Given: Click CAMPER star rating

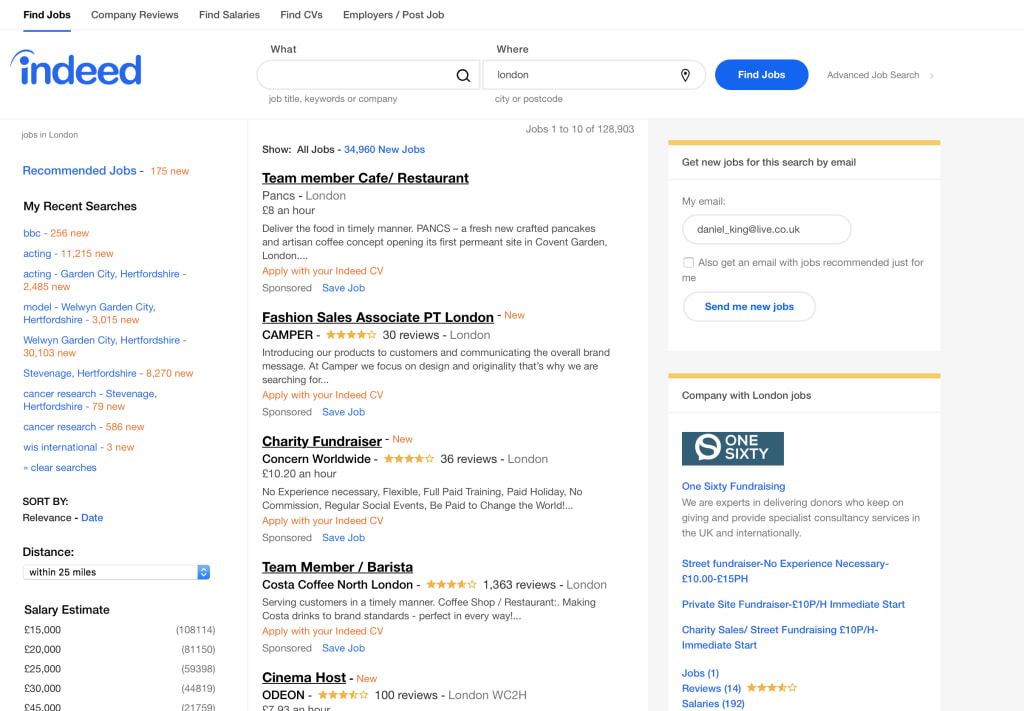Looking at the screenshot, I should pyautogui.click(x=351, y=335).
